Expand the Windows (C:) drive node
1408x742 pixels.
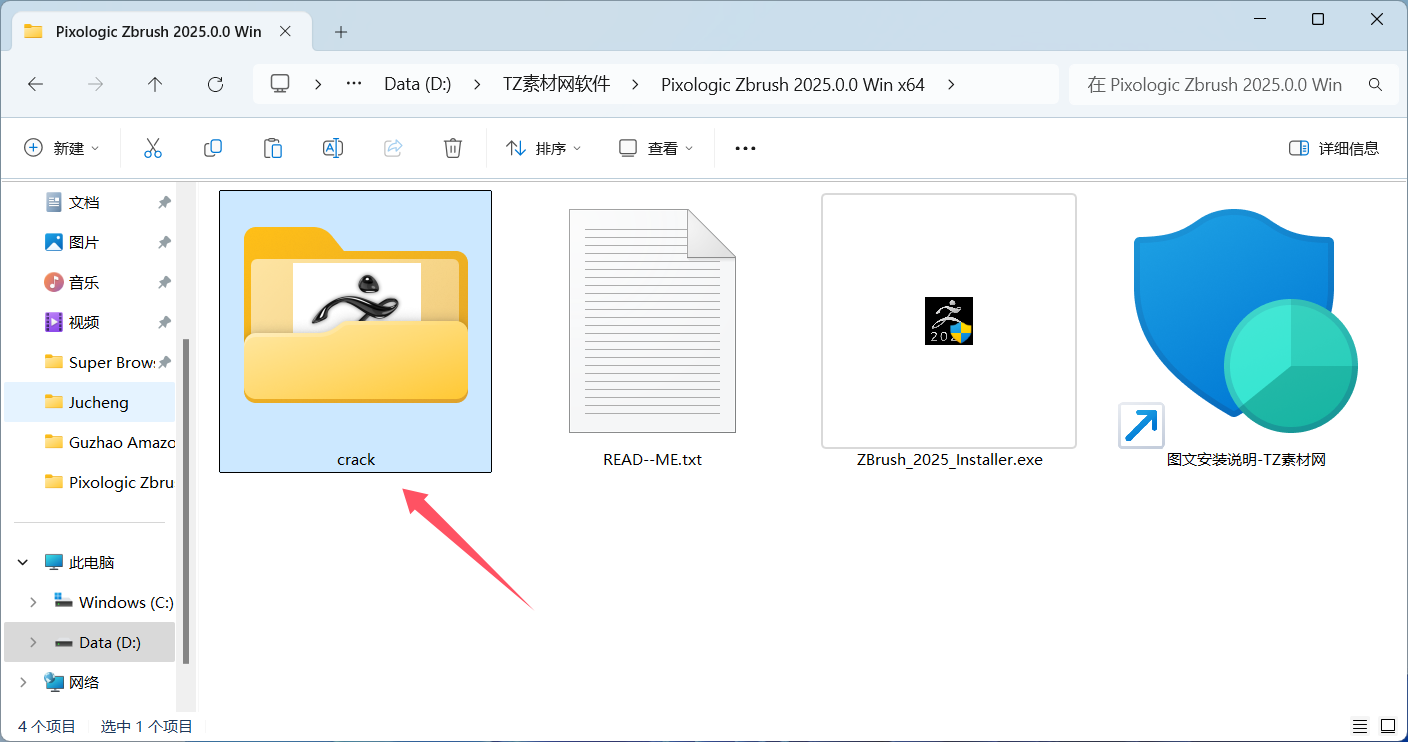click(x=33, y=602)
